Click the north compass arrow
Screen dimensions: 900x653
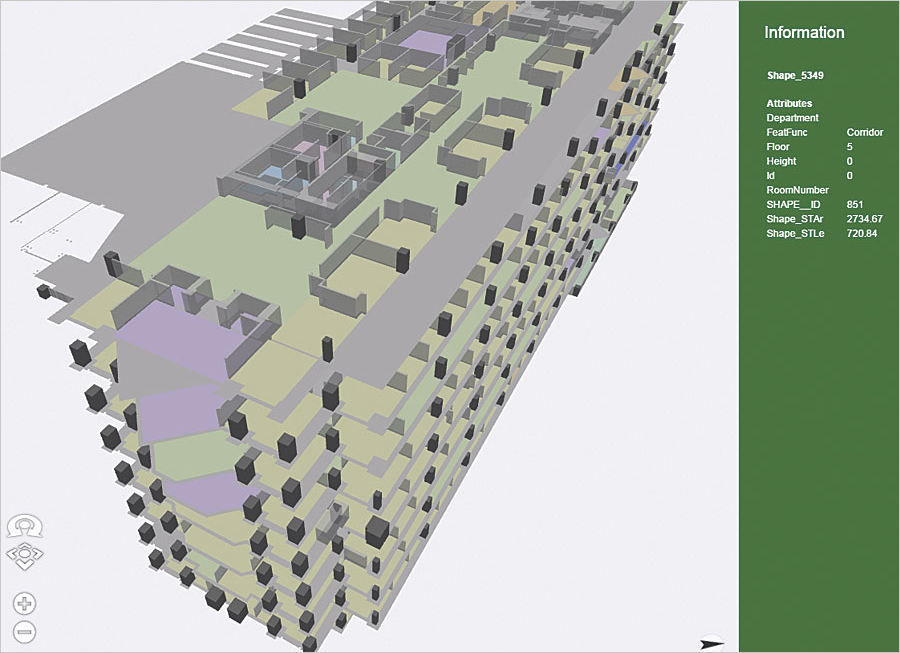[712, 644]
